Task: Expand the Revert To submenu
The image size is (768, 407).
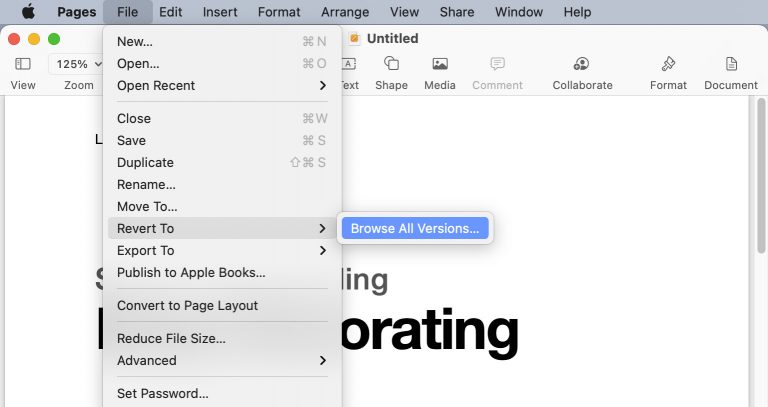Action: pyautogui.click(x=221, y=228)
